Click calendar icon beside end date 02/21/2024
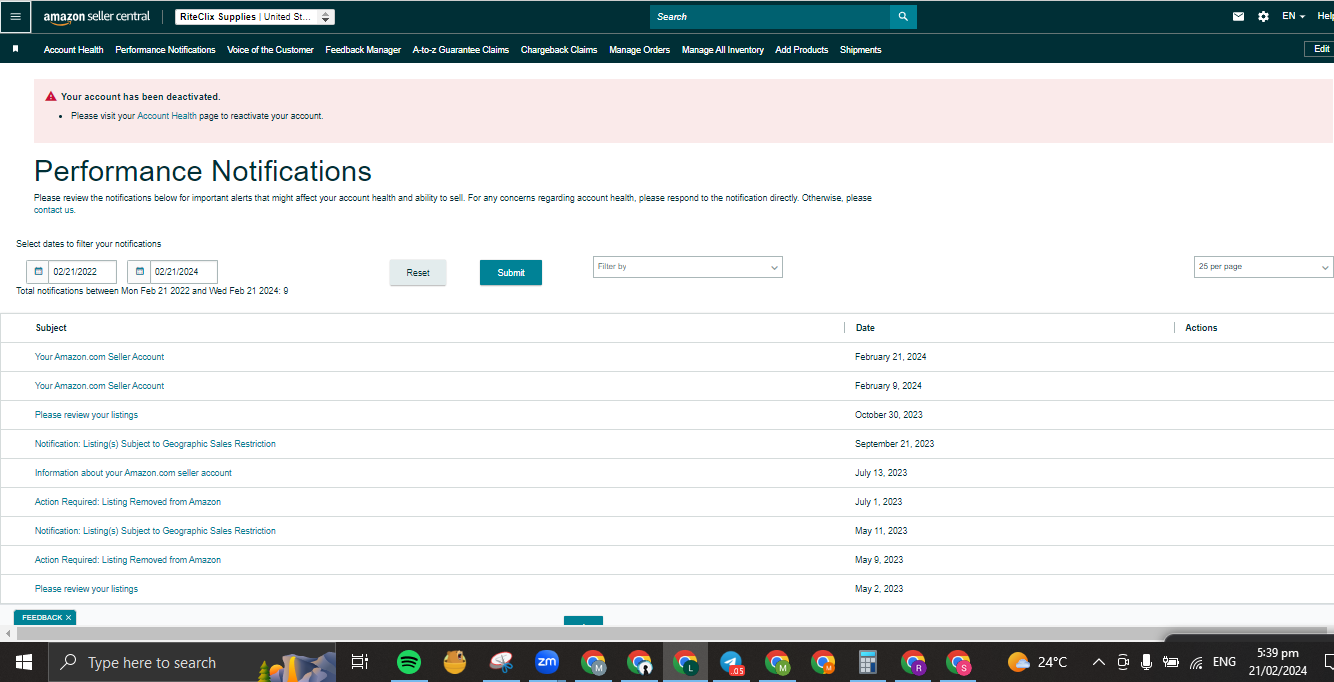 coord(139,271)
